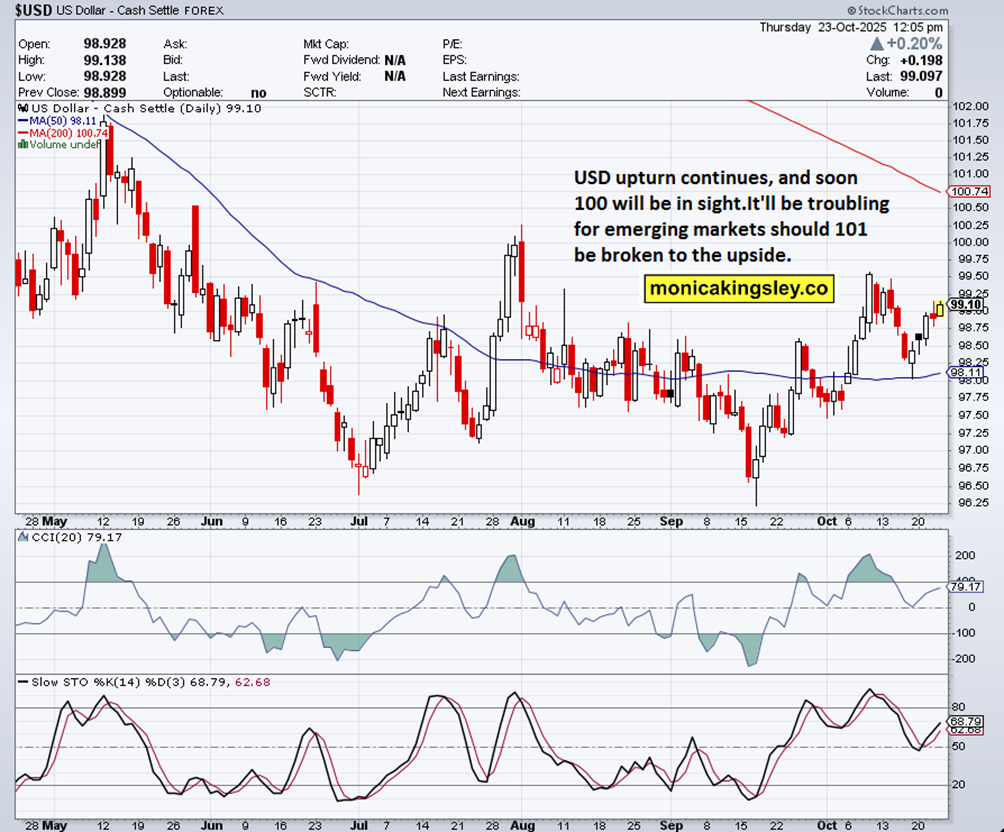Click the candlestick icon before US Dollar title
Screen dimensions: 1004x832
point(22,108)
